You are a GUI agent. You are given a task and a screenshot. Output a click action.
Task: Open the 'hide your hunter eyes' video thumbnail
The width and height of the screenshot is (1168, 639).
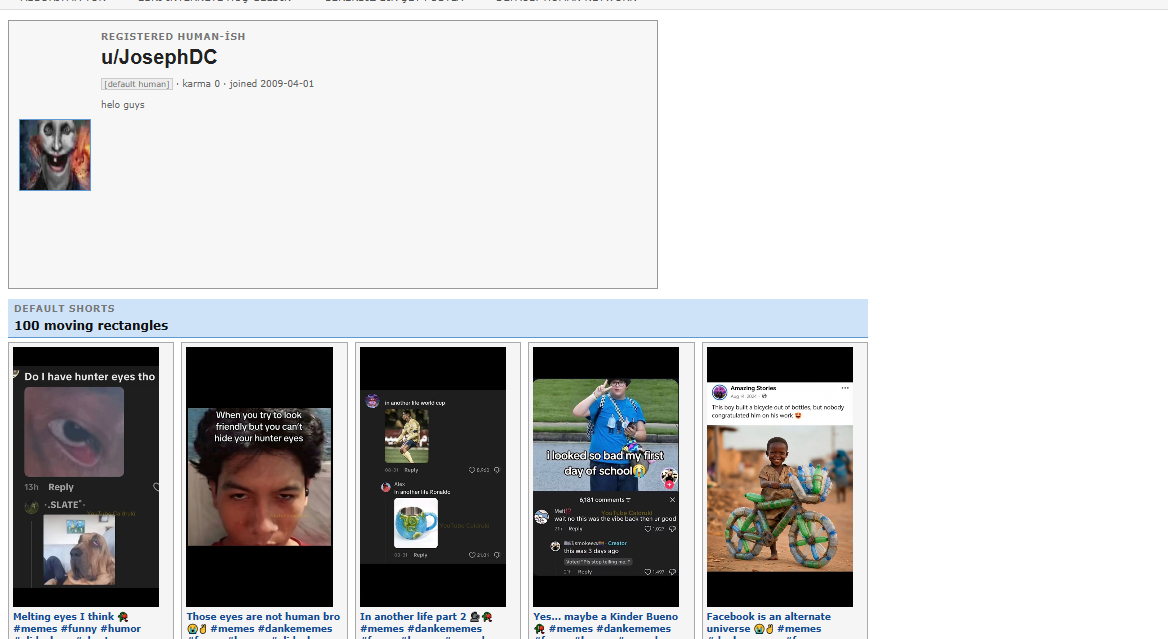[259, 477]
